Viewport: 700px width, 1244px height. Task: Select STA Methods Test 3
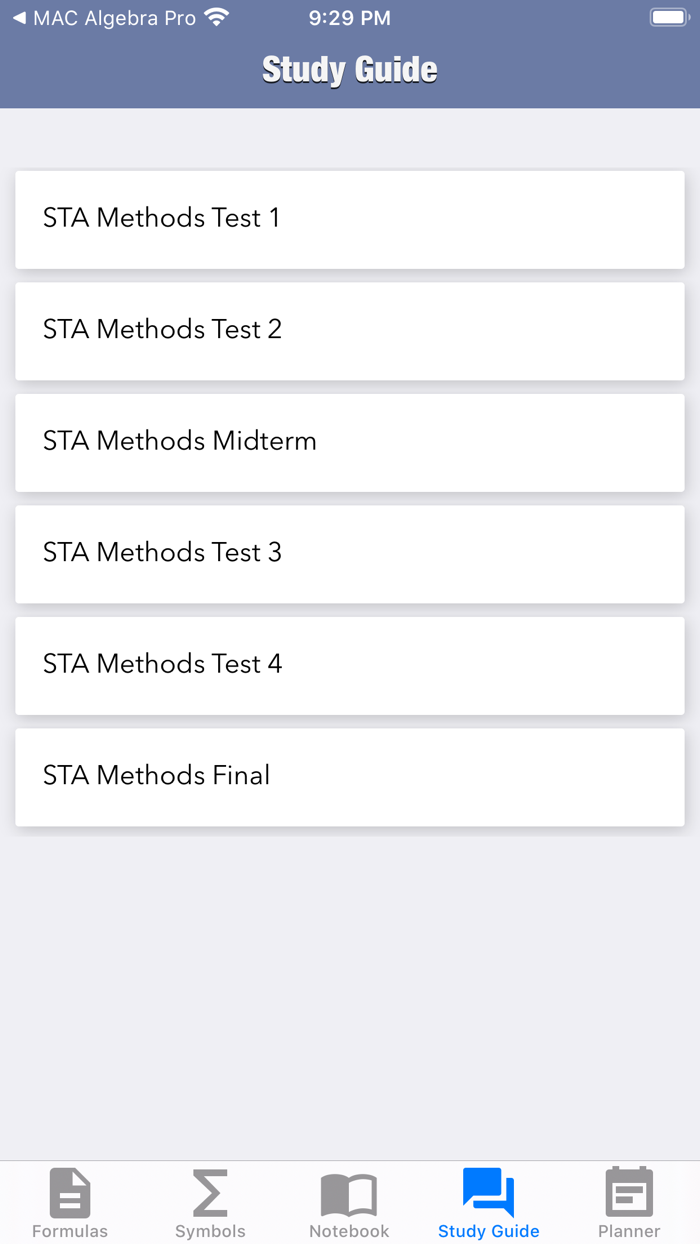pyautogui.click(x=349, y=554)
